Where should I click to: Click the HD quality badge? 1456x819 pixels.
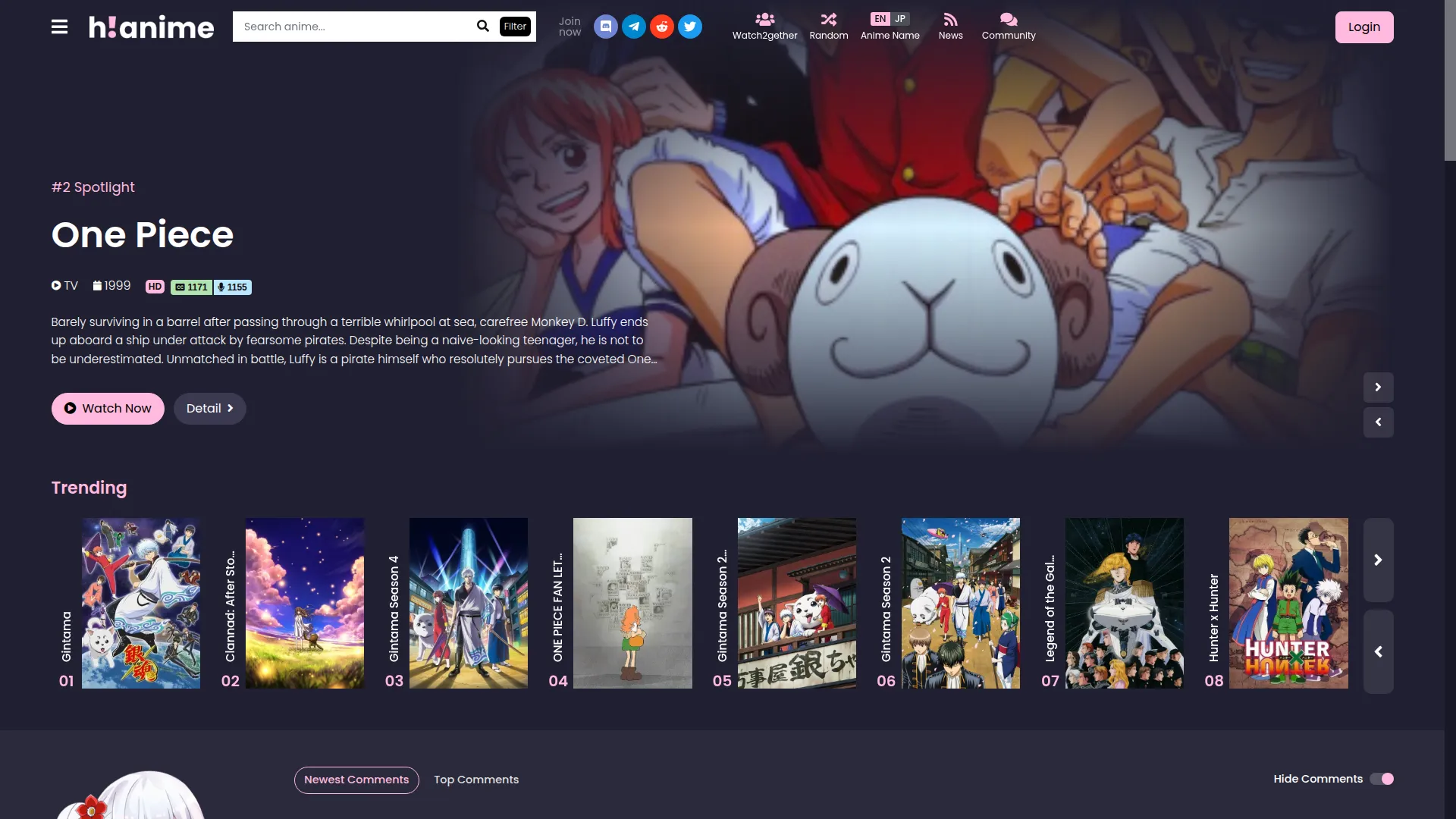click(155, 287)
